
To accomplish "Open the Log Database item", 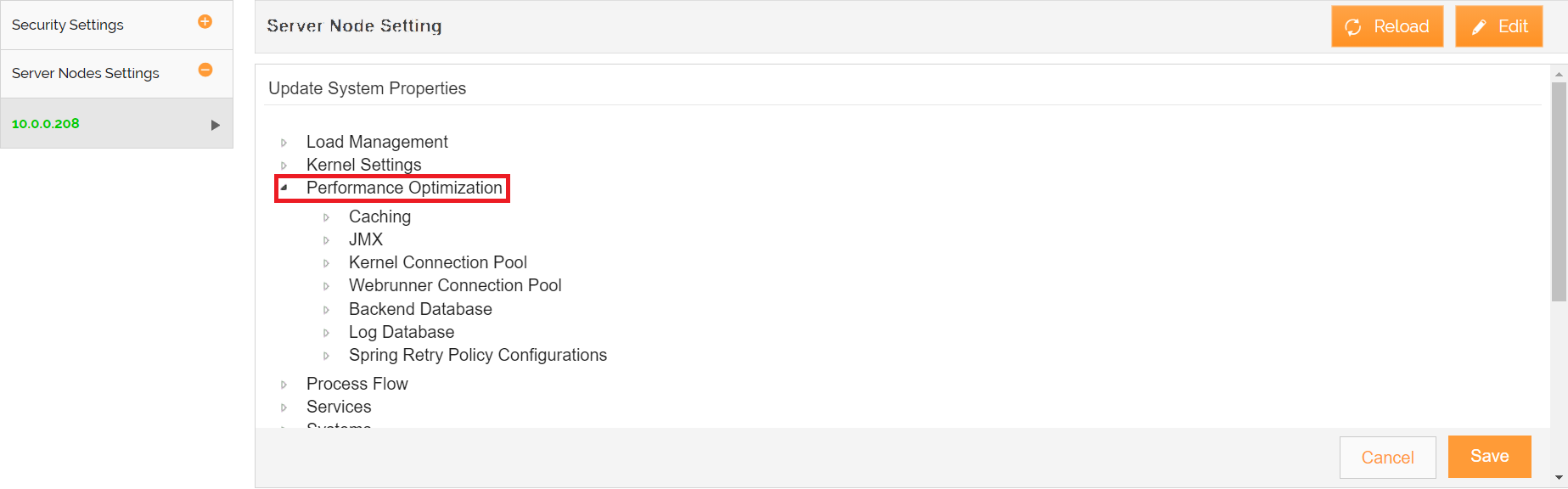I will tap(401, 332).
